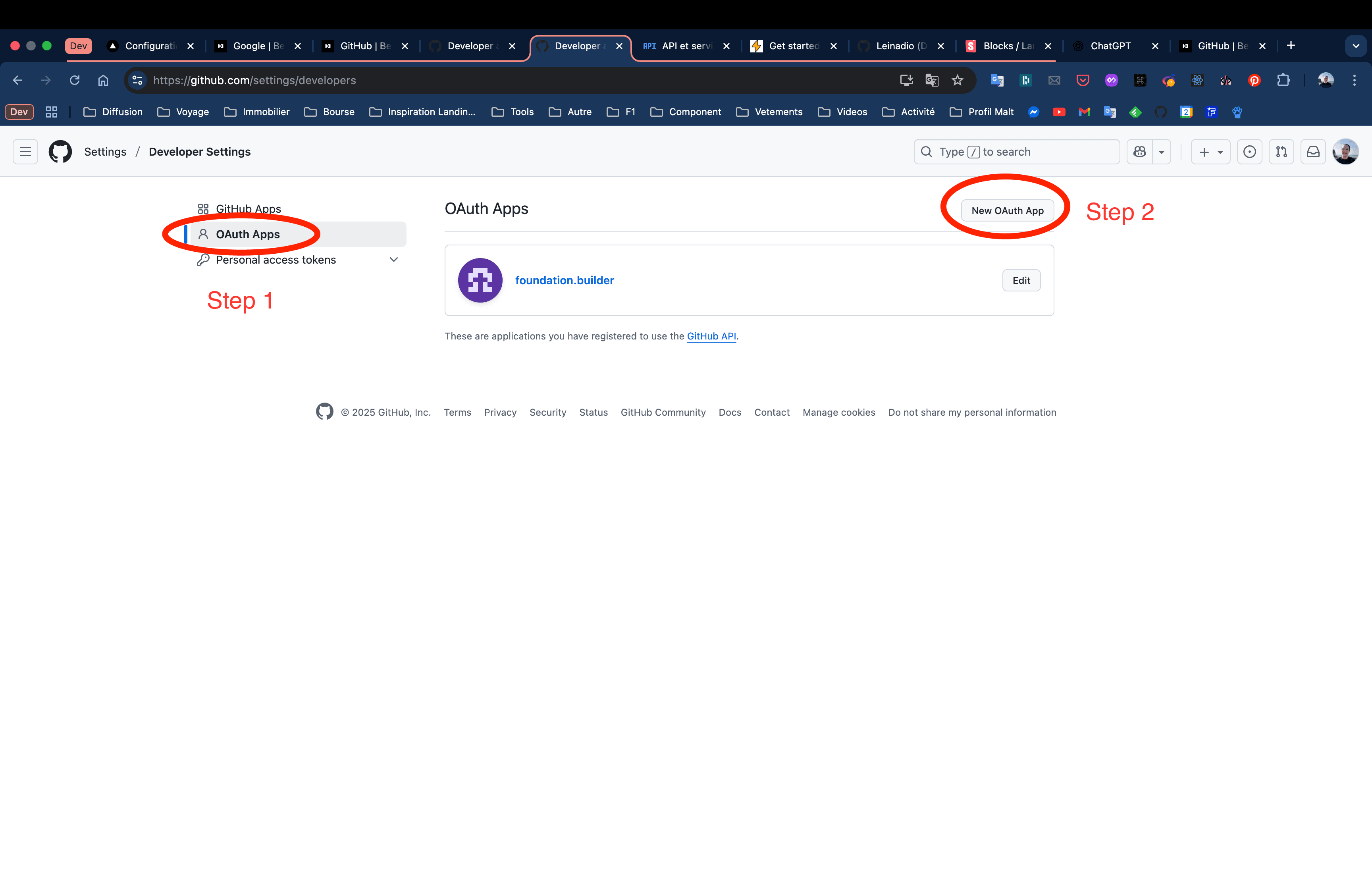Screen dimensions: 1372x887
Task: Open the Copilot chat icon
Action: click(x=1139, y=152)
